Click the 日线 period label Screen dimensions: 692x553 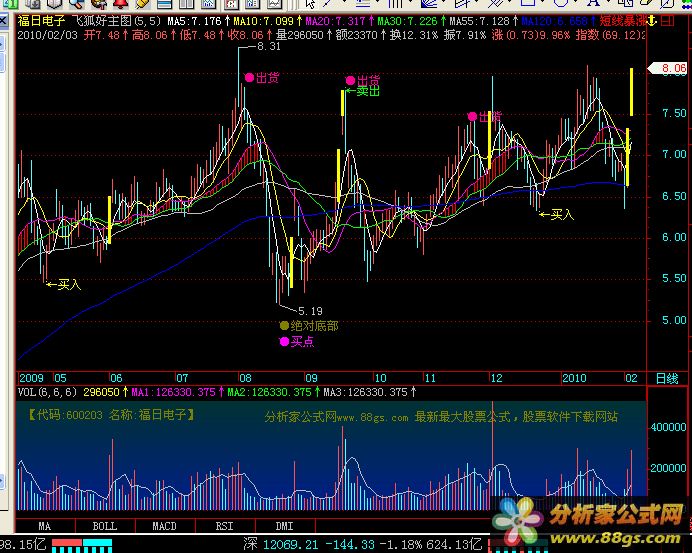(665, 378)
